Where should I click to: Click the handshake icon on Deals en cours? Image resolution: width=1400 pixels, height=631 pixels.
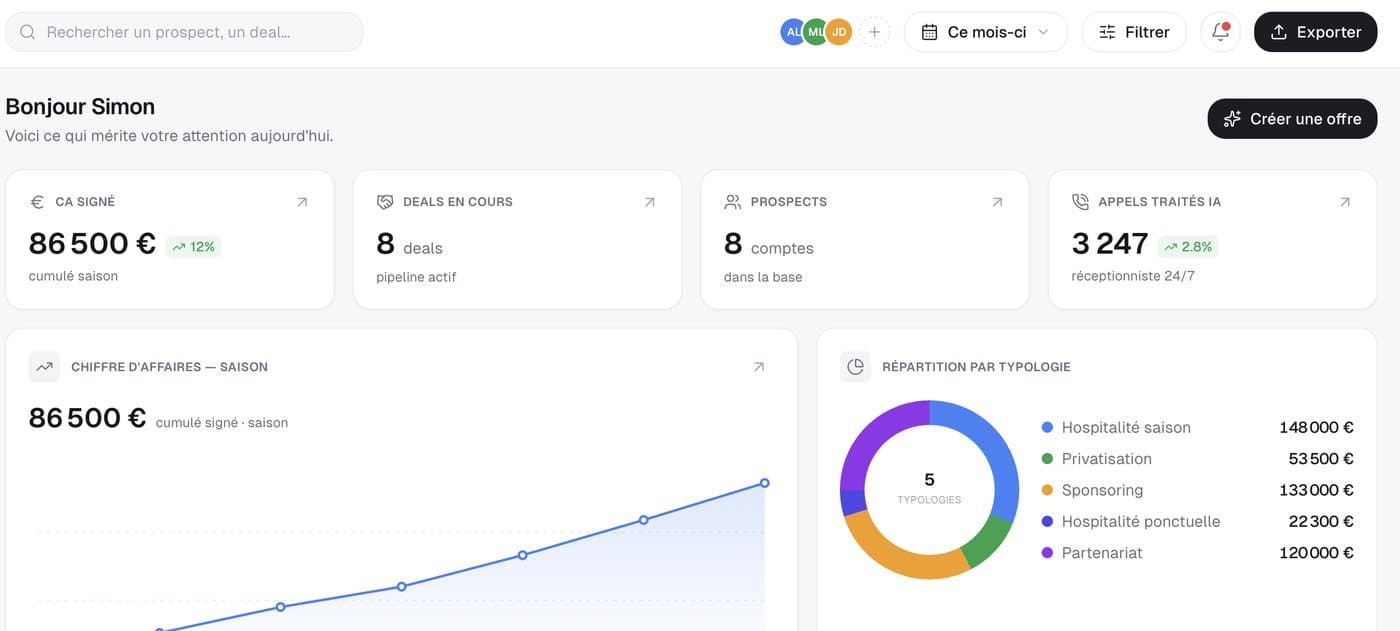tap(385, 202)
